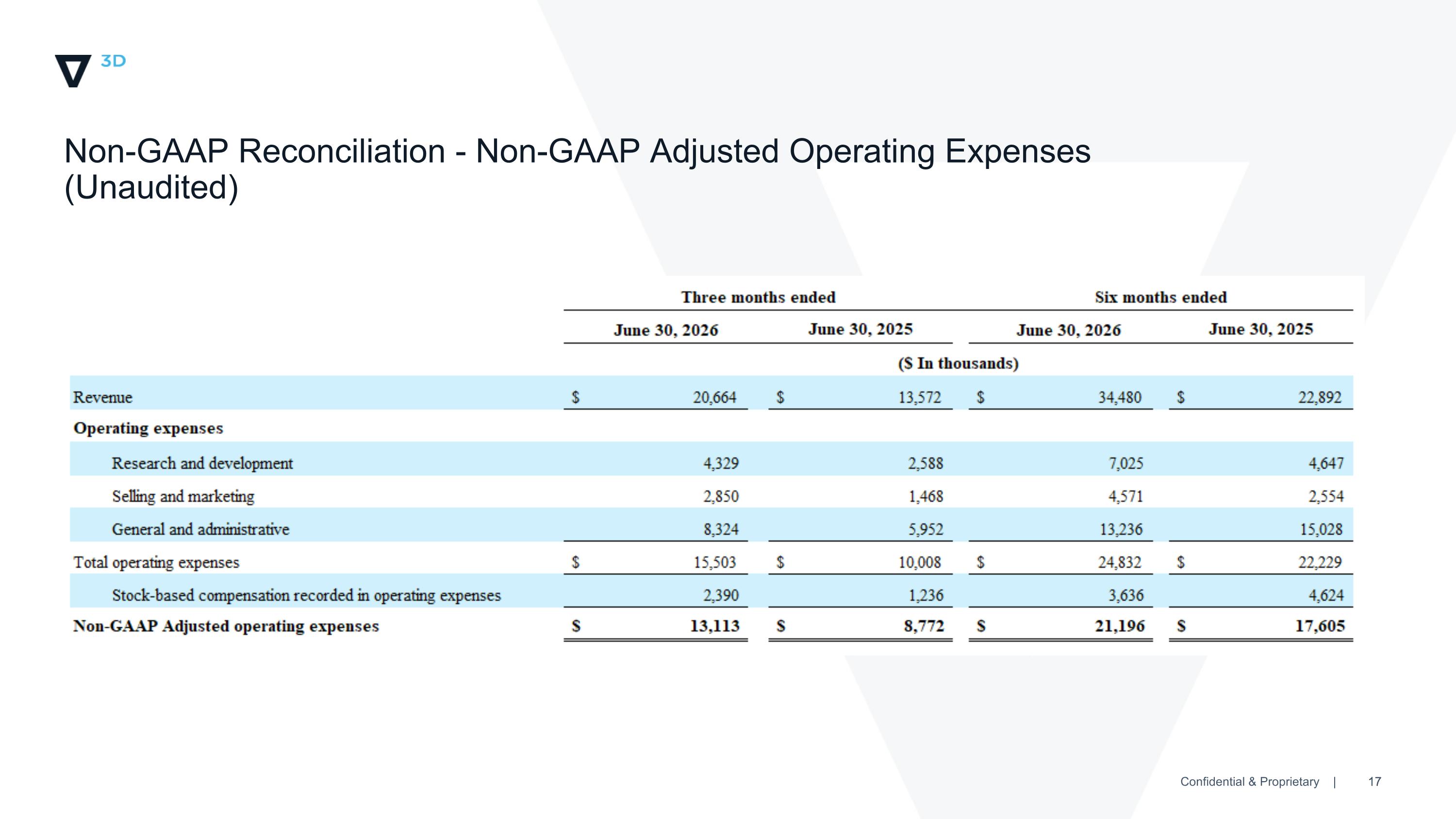Click the '($ In thousands)' units note
Image resolution: width=1456 pixels, height=819 pixels.
[958, 363]
